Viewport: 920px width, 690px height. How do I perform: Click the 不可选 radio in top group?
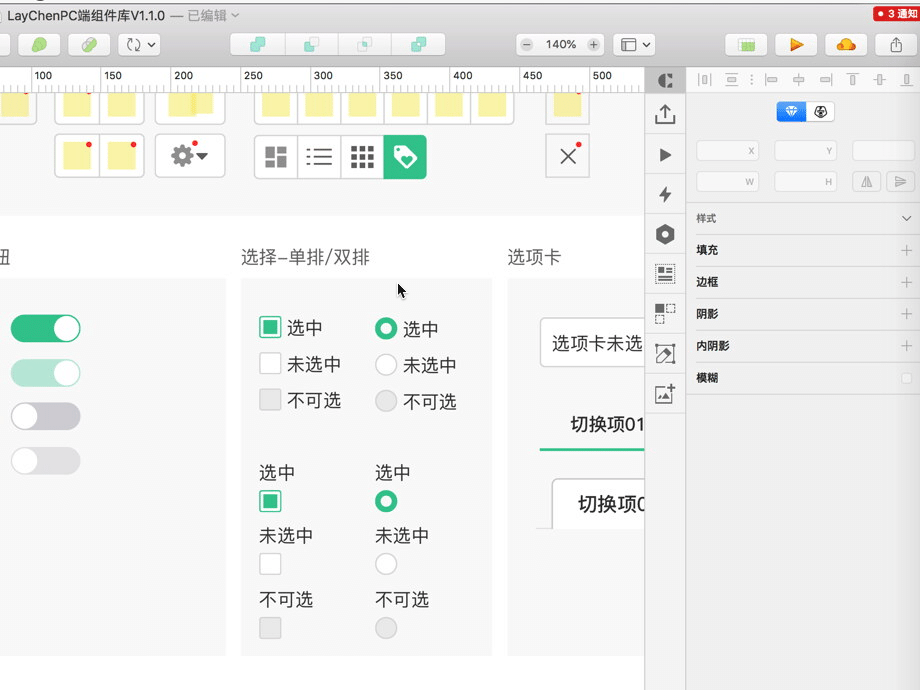coord(386,401)
